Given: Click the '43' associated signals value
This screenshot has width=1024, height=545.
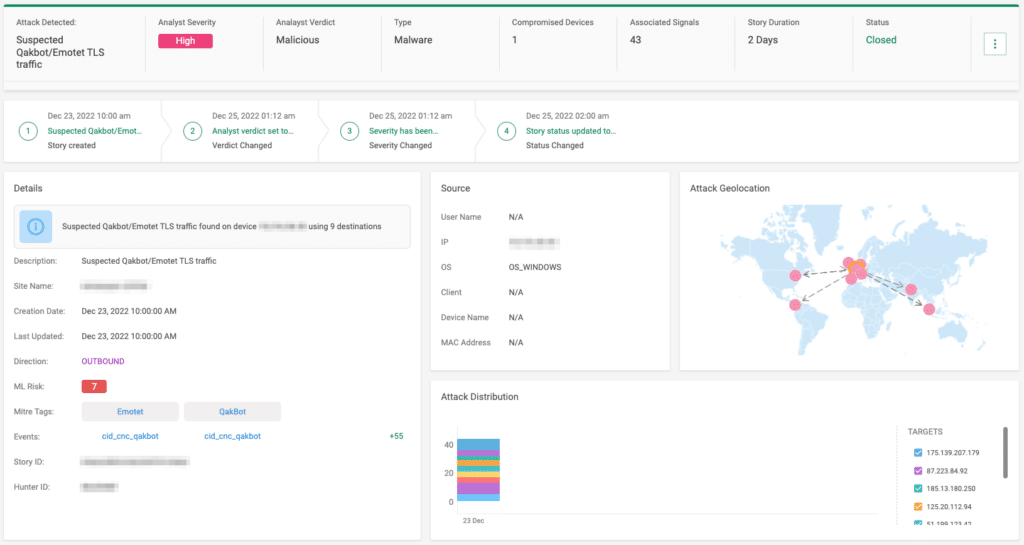Looking at the screenshot, I should 635,40.
